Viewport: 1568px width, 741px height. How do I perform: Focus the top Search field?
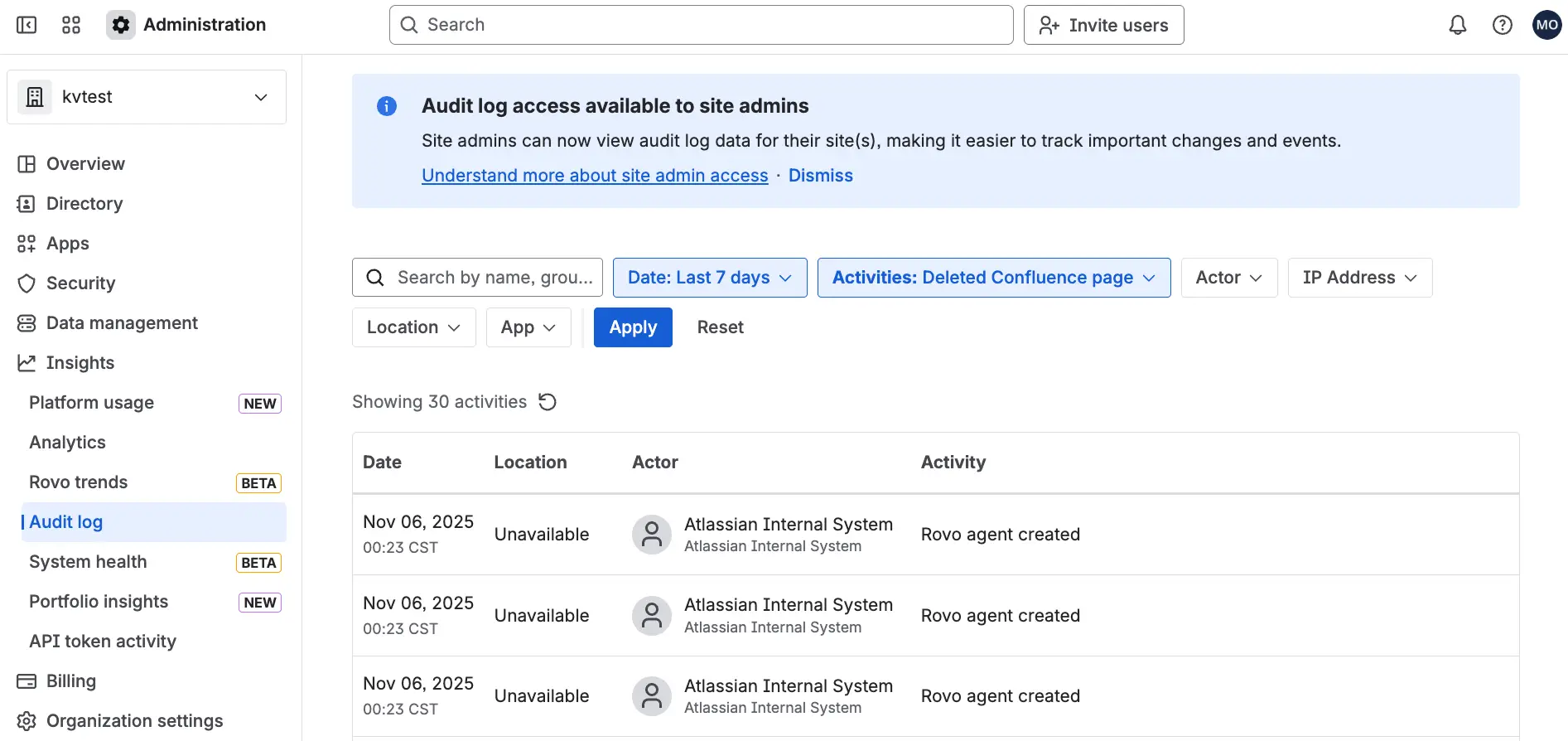(702, 25)
